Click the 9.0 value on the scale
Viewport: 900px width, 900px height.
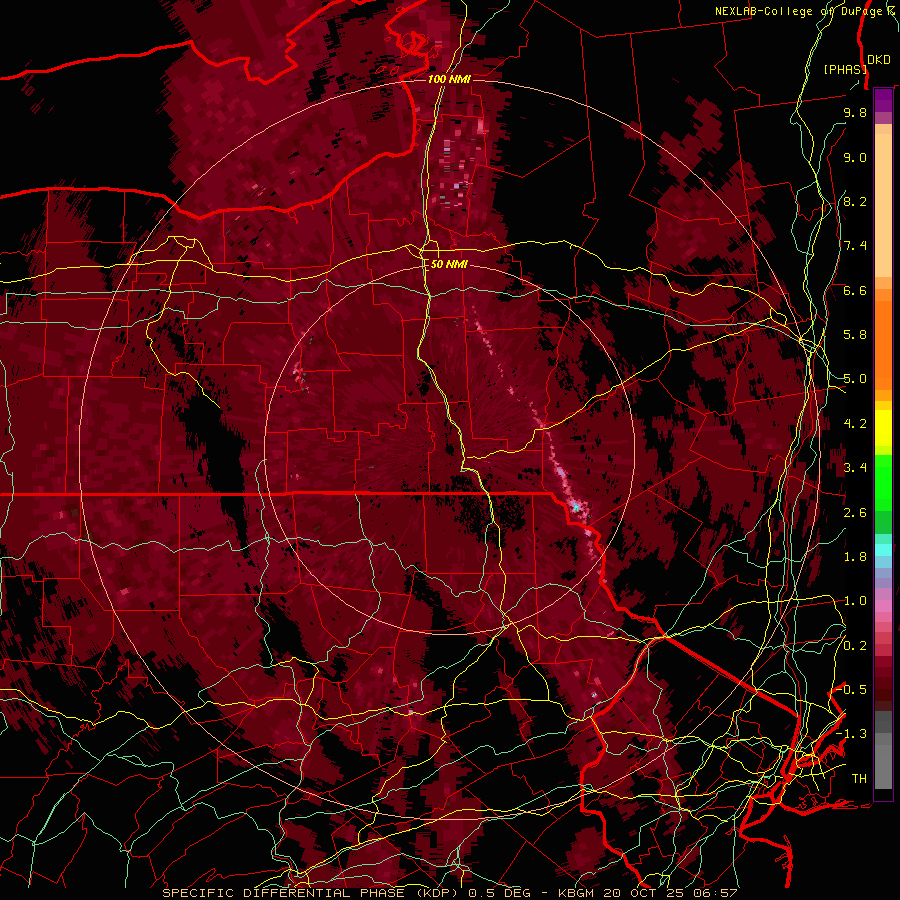coord(855,157)
